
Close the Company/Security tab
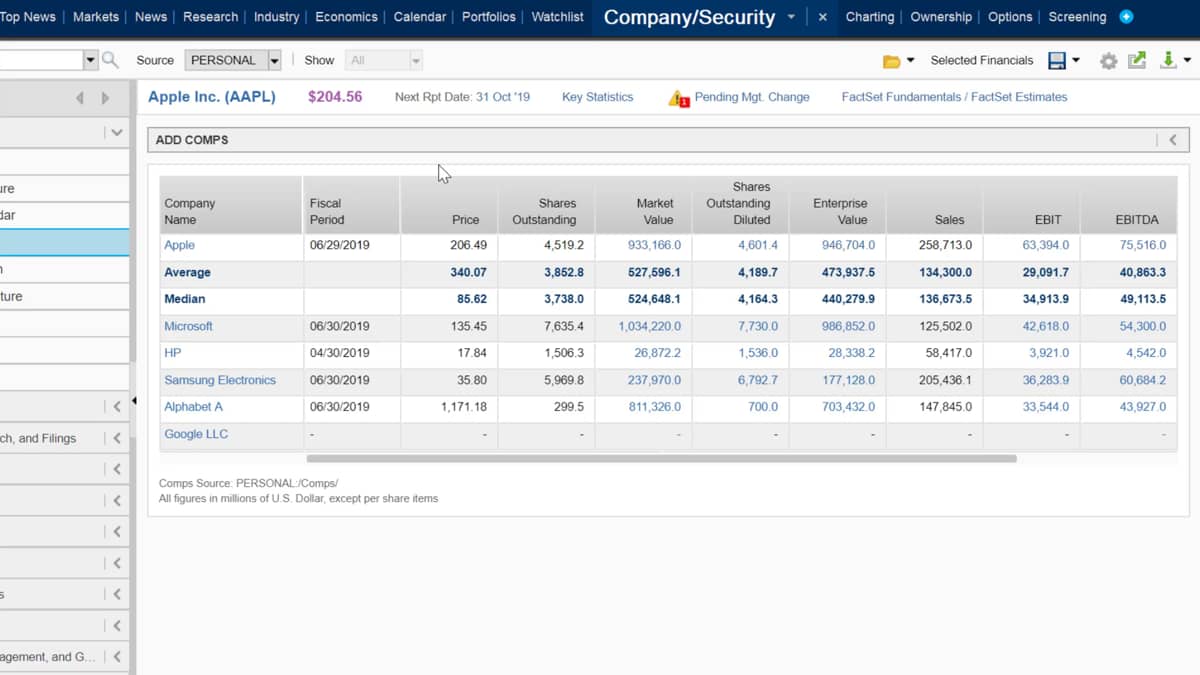pos(822,17)
